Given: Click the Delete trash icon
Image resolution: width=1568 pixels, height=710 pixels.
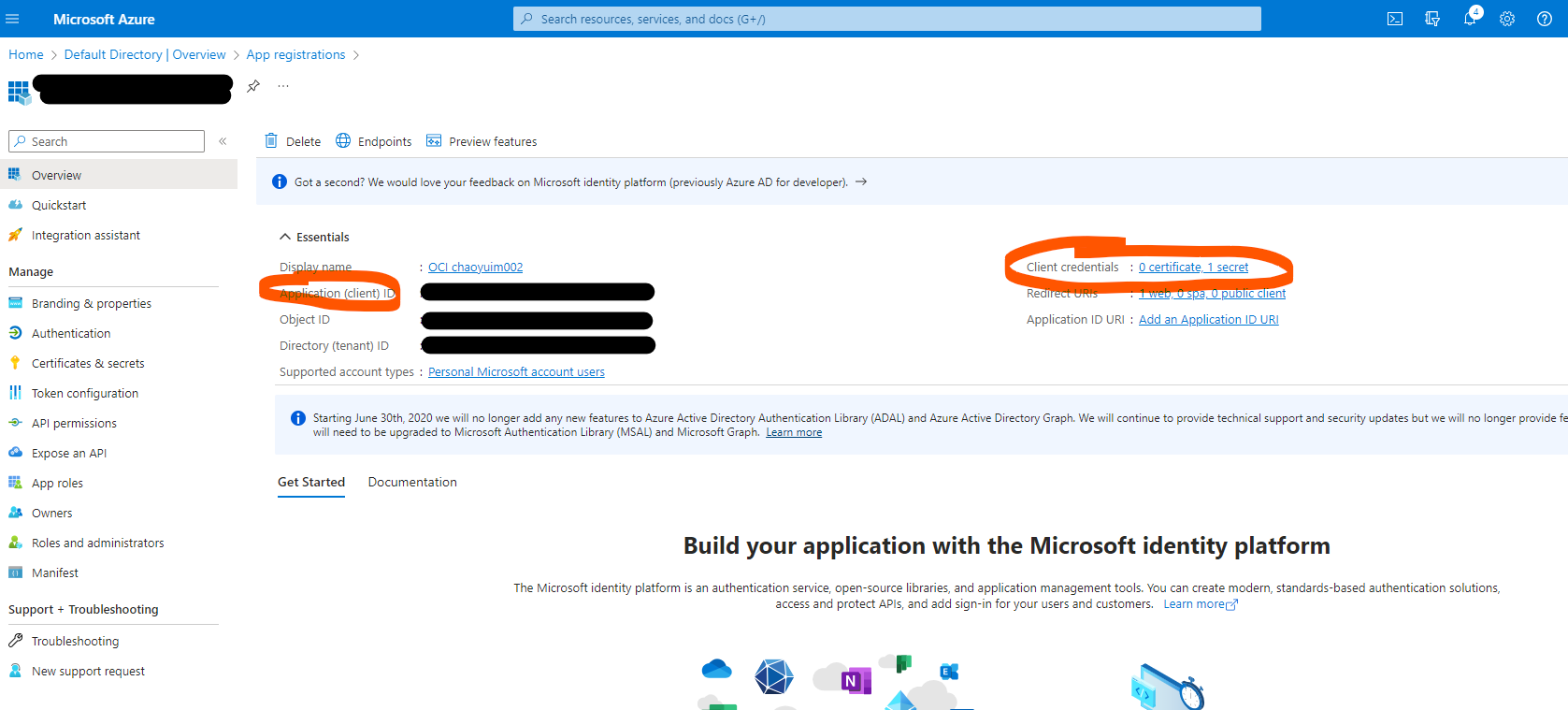Looking at the screenshot, I should (x=271, y=141).
